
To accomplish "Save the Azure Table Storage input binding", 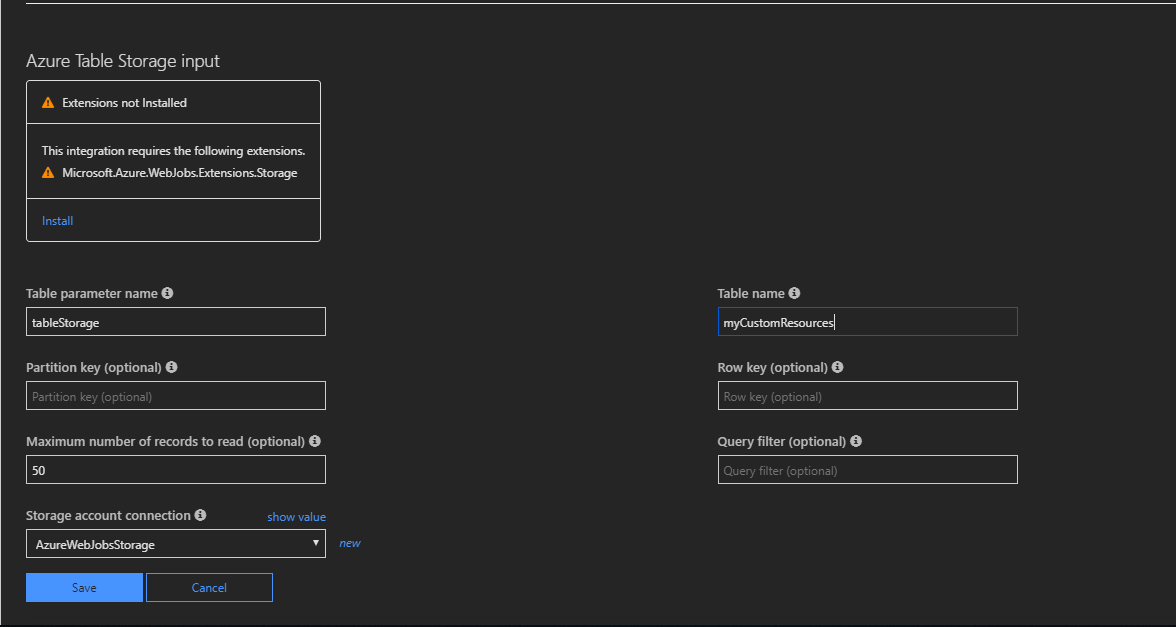I will coord(84,587).
